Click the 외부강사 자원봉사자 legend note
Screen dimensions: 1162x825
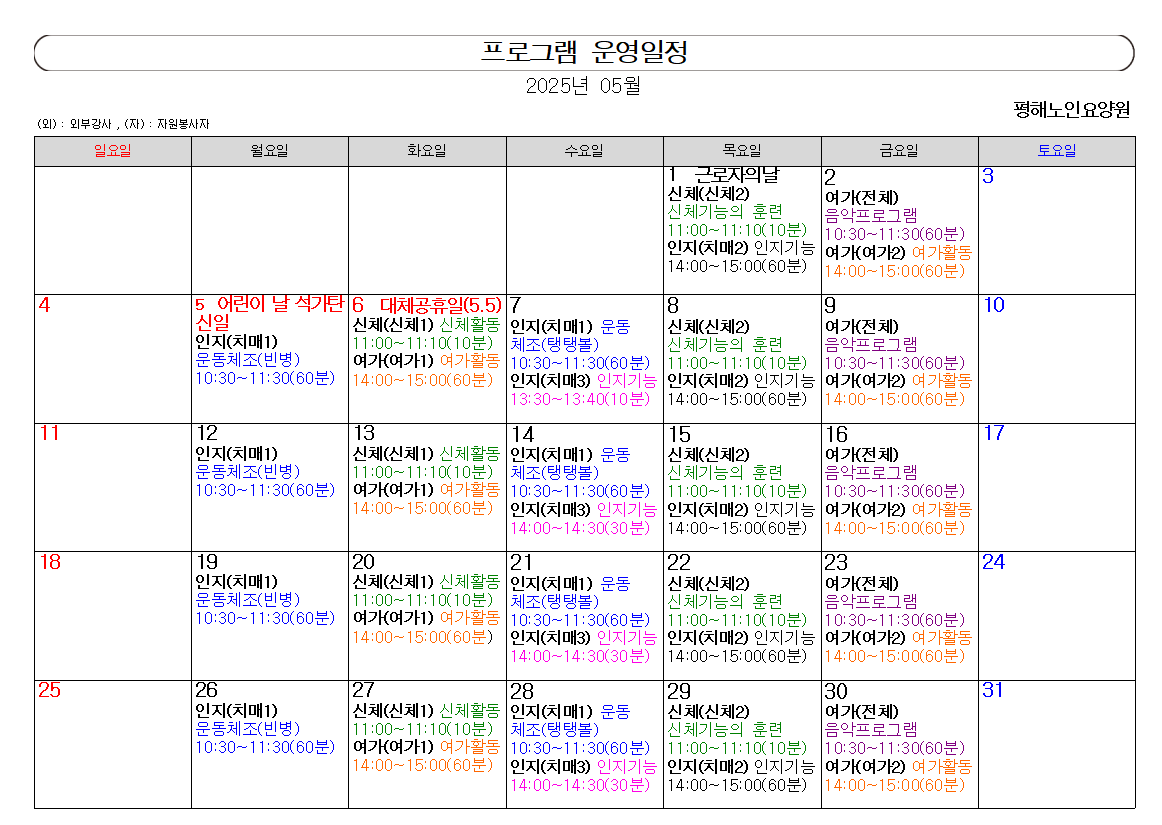pyautogui.click(x=123, y=124)
